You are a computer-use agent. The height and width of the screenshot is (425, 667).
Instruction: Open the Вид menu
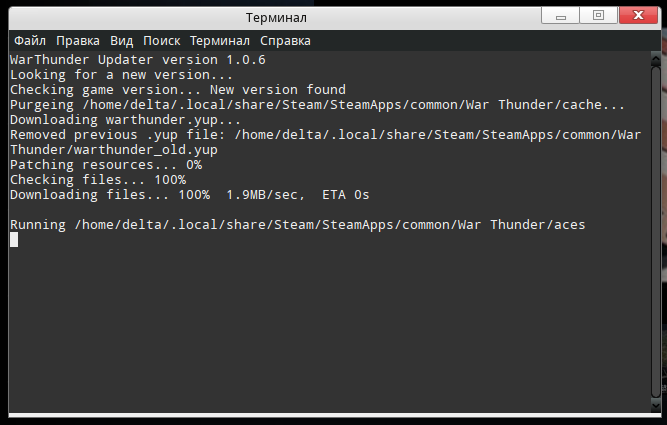tap(121, 41)
